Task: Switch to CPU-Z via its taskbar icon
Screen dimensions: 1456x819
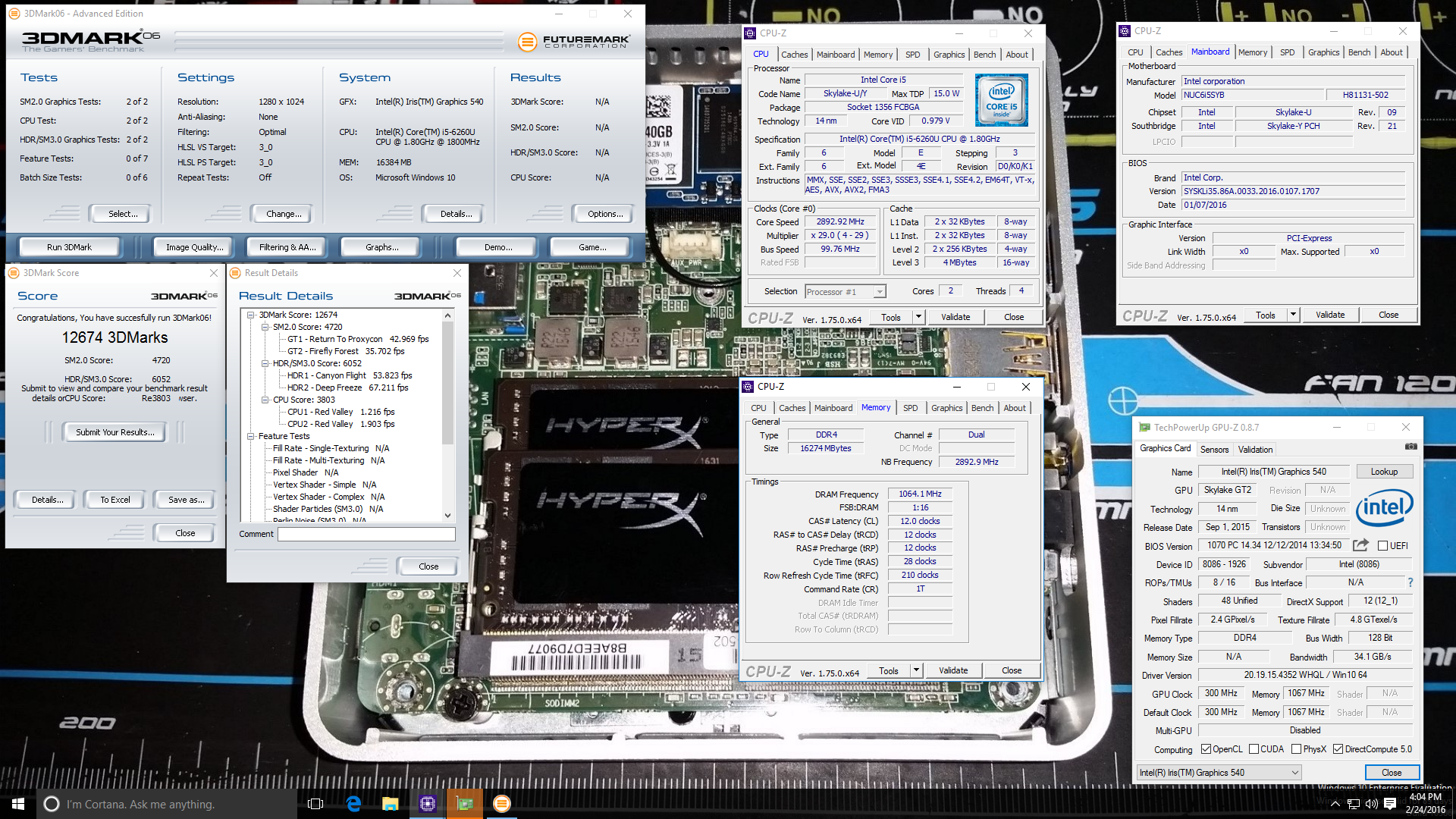Action: coord(427,804)
